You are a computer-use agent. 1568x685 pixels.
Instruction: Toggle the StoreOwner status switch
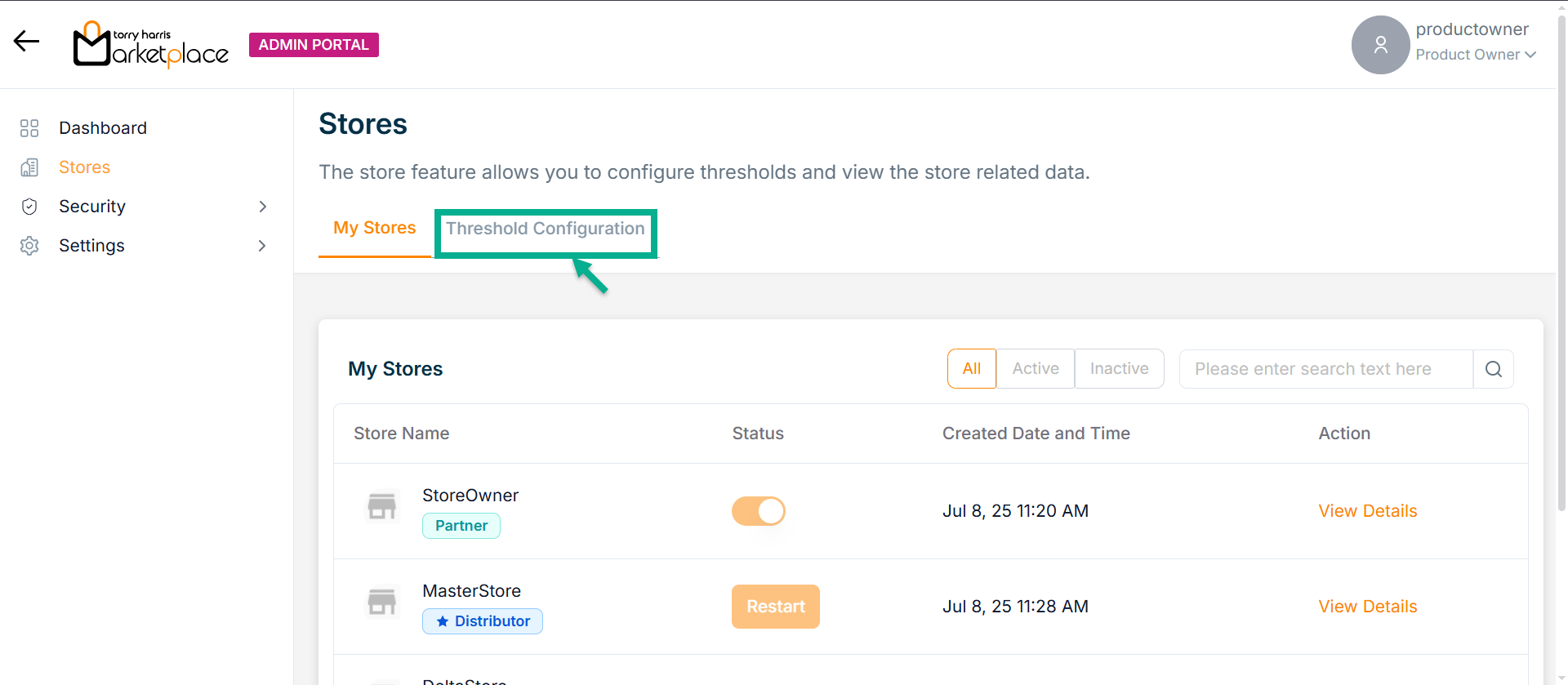tap(758, 511)
